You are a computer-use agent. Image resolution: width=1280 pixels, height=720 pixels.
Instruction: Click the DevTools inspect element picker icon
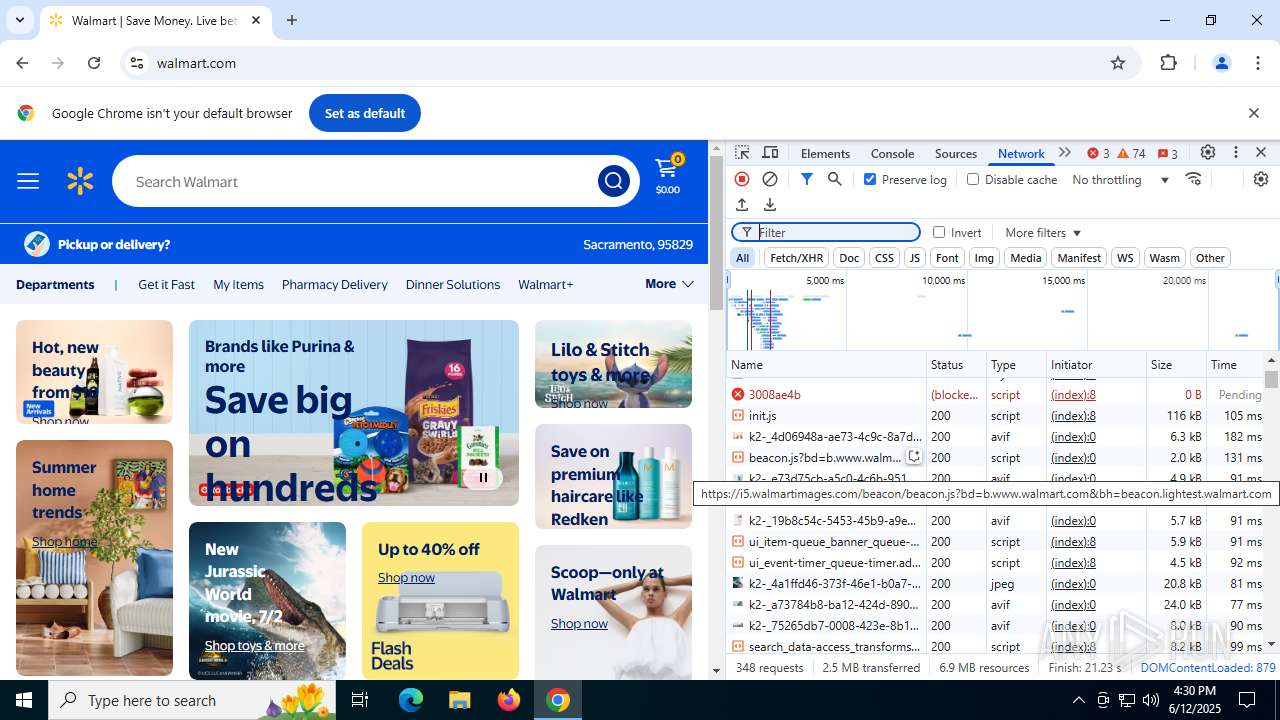coord(742,153)
